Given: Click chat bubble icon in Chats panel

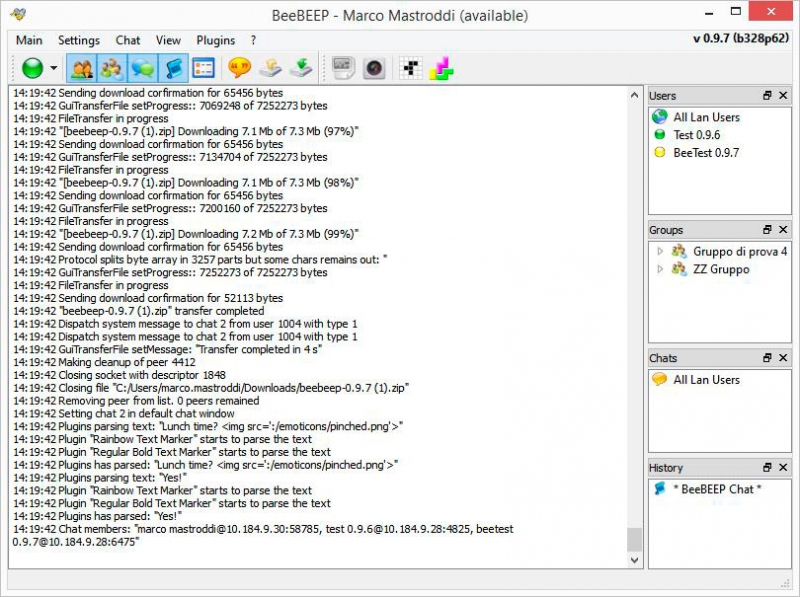Looking at the screenshot, I should (x=660, y=379).
